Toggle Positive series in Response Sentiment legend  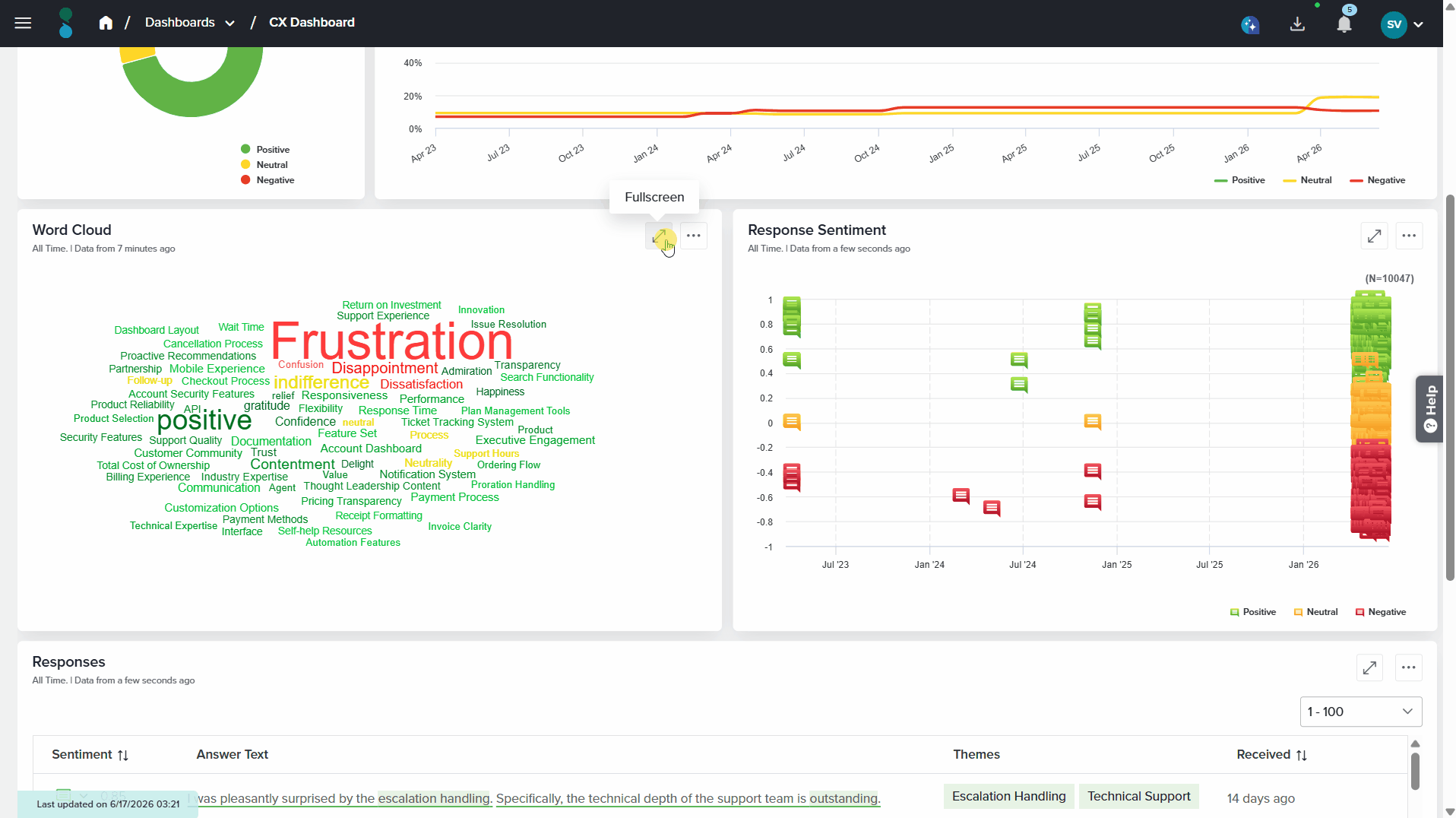pyautogui.click(x=1253, y=612)
